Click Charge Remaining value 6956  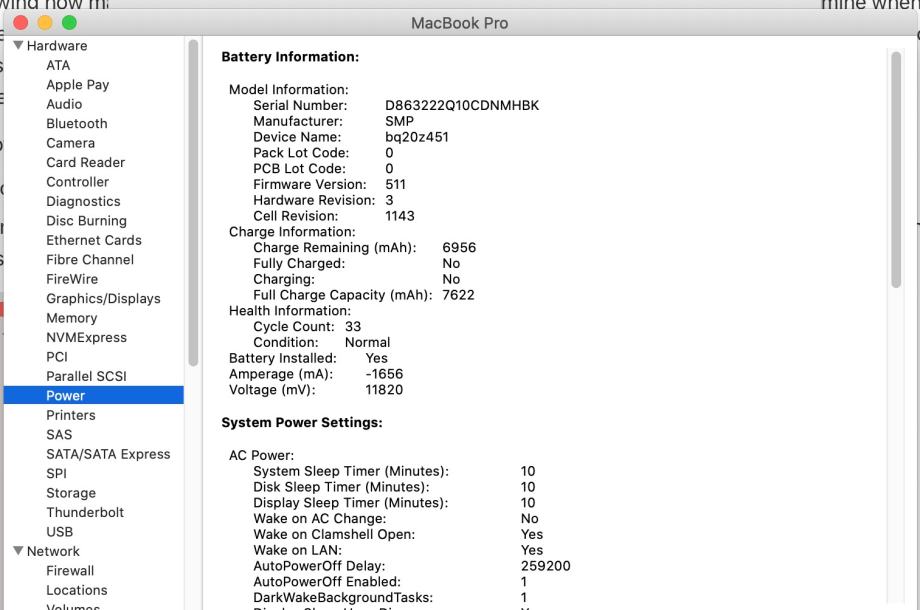(459, 248)
